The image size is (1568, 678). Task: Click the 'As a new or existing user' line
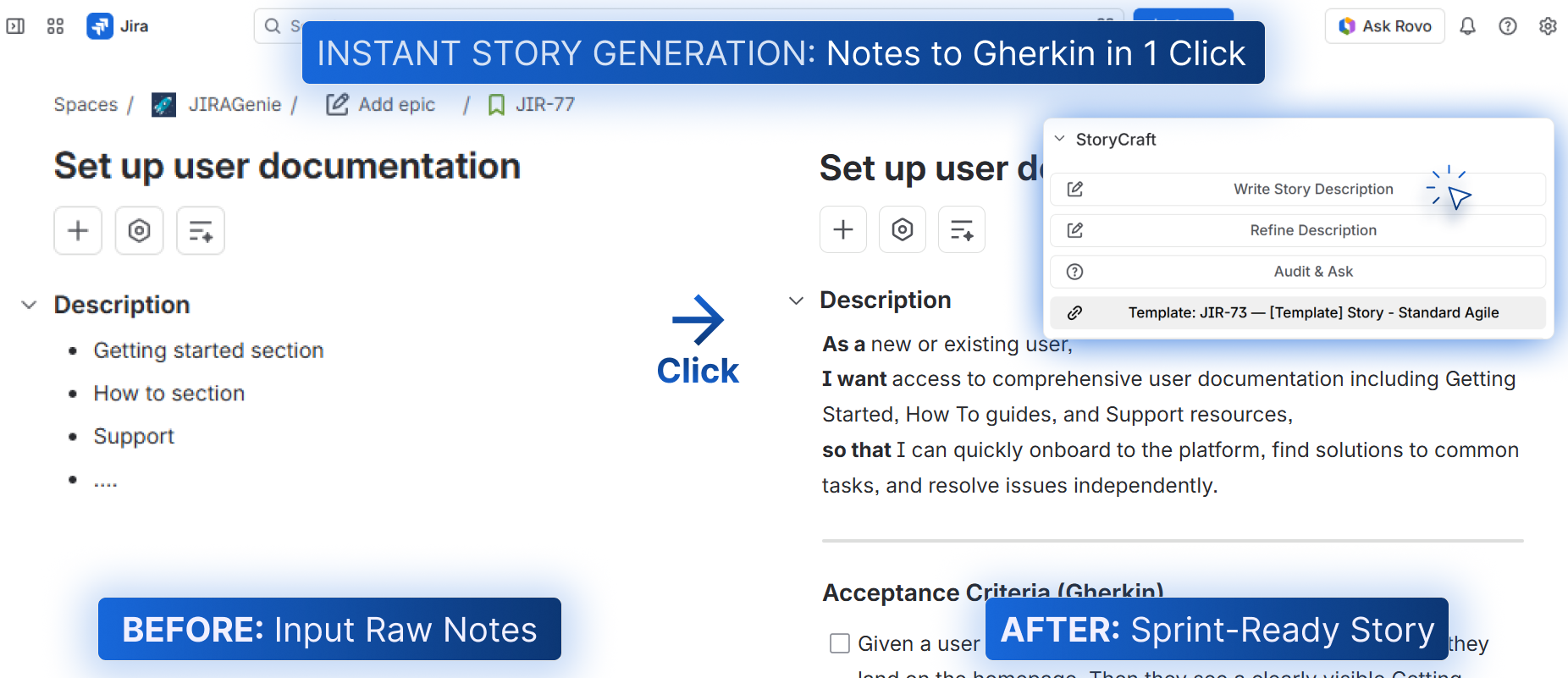[947, 345]
